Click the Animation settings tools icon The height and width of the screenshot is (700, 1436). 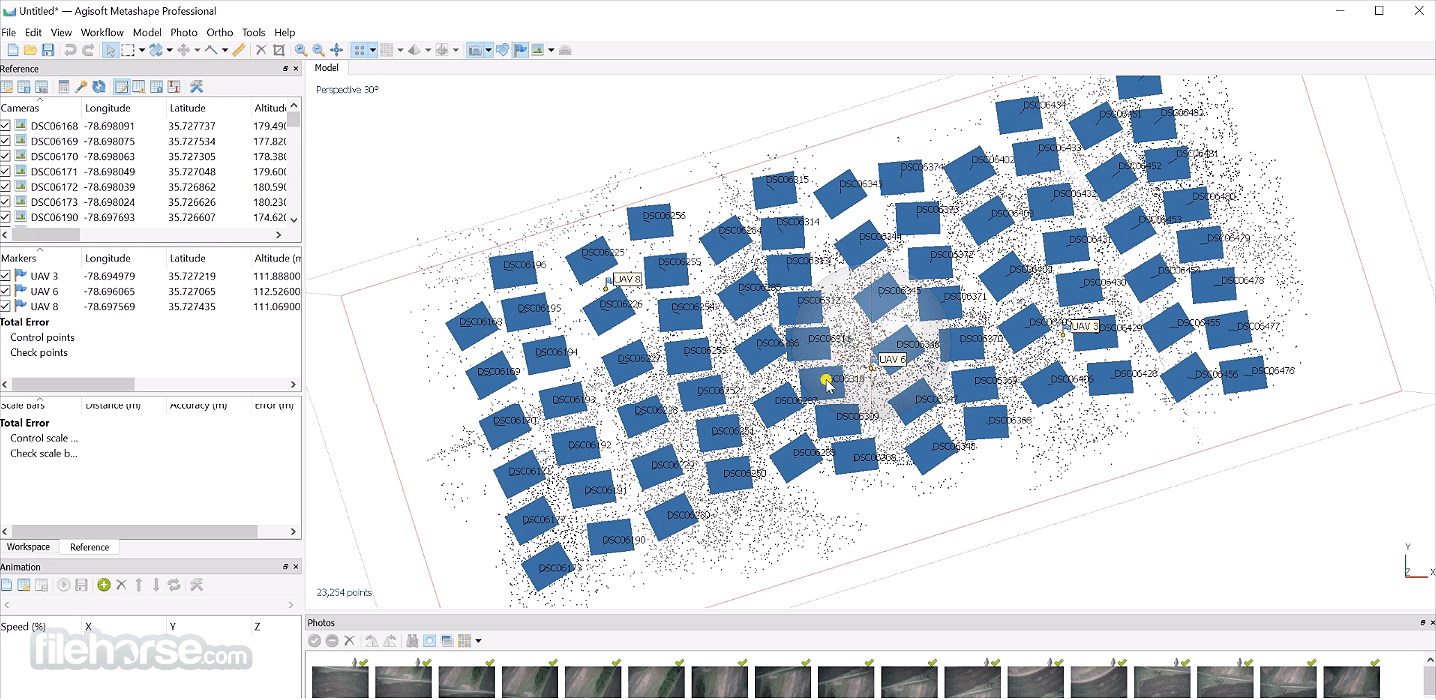point(197,585)
